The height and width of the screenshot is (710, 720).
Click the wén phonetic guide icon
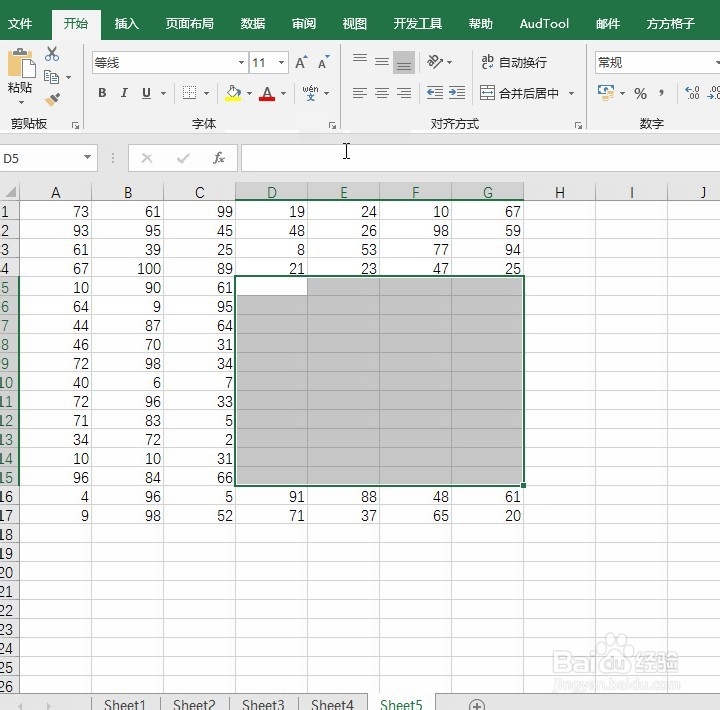[310, 93]
